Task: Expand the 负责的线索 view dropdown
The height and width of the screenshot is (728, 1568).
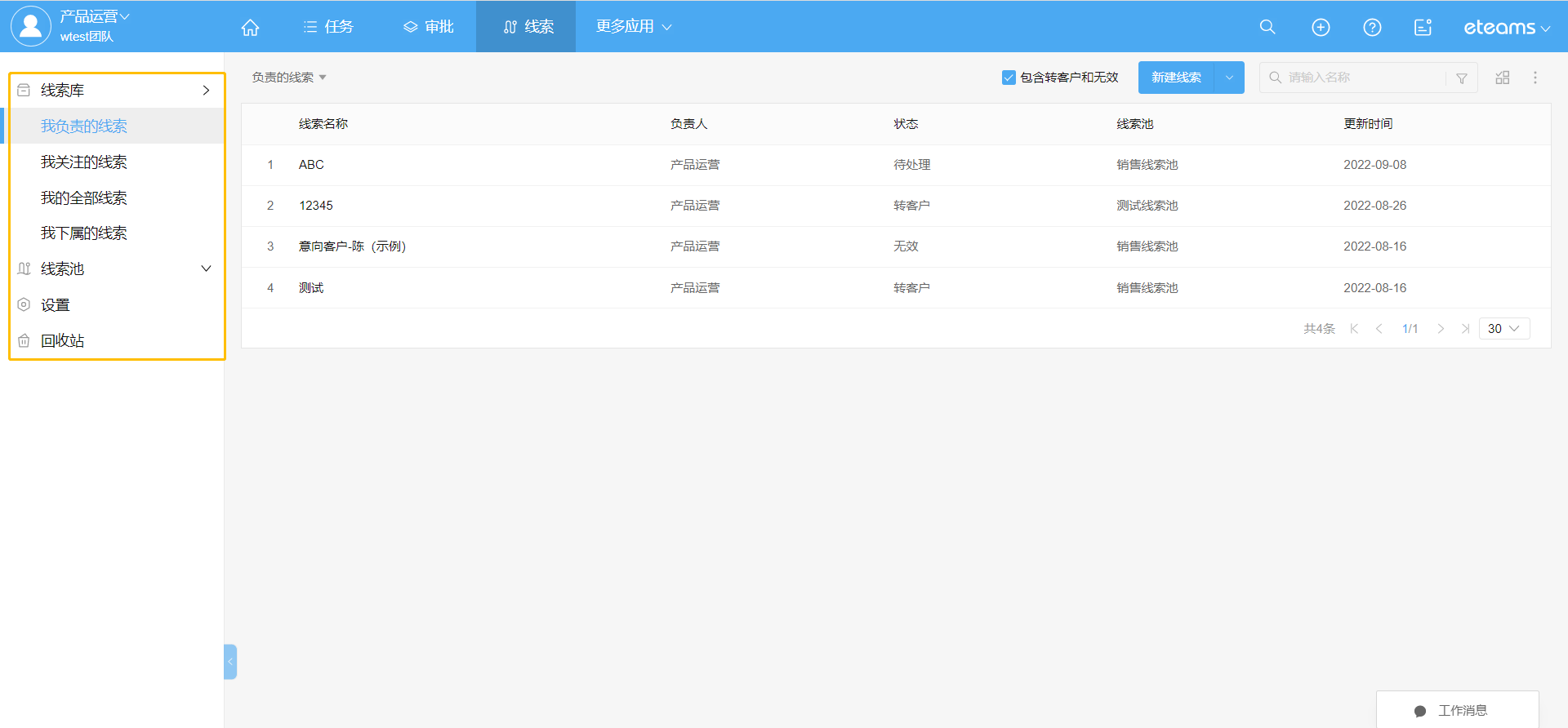Action: pyautogui.click(x=289, y=78)
